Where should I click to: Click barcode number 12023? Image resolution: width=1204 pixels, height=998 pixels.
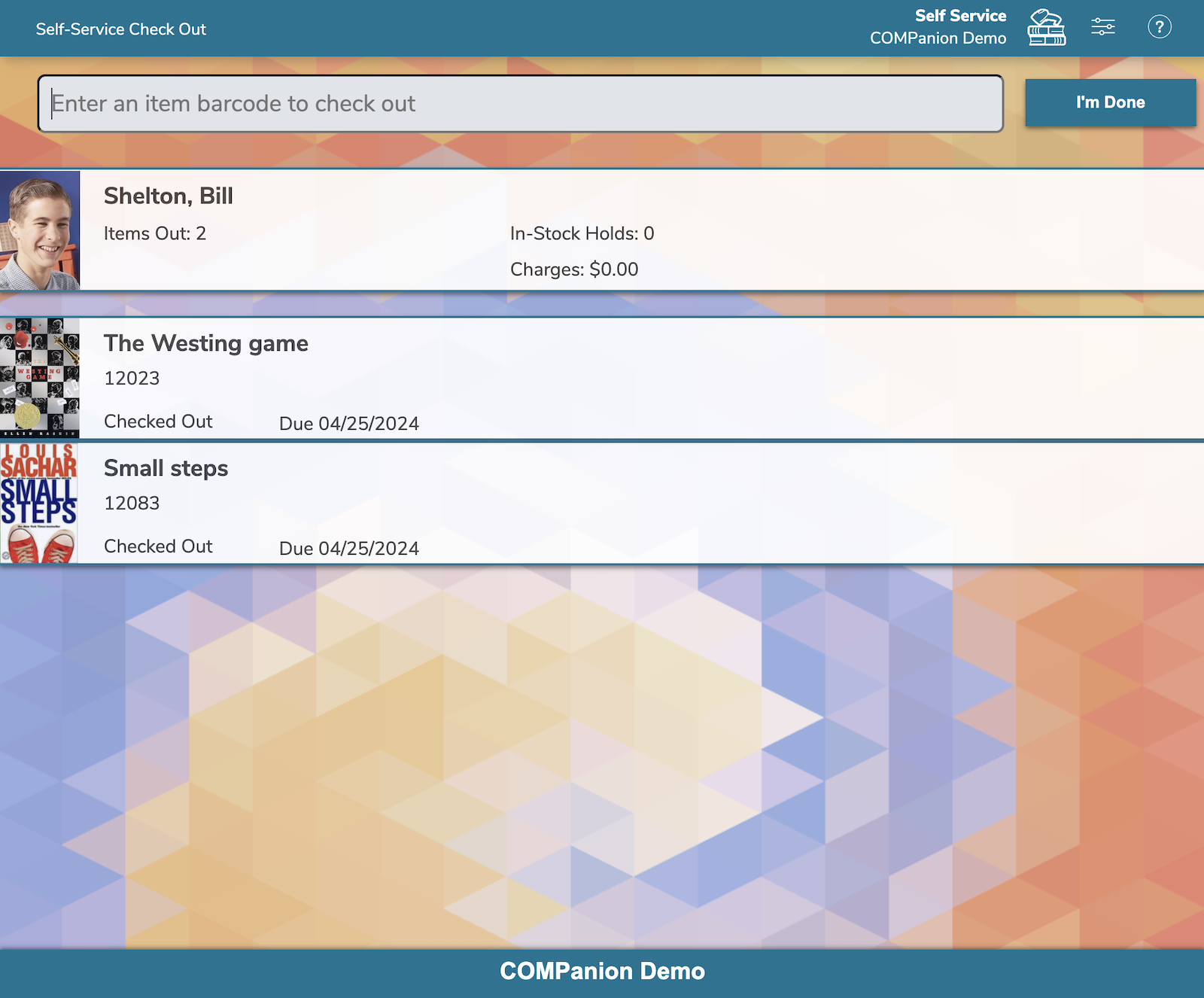coord(132,378)
